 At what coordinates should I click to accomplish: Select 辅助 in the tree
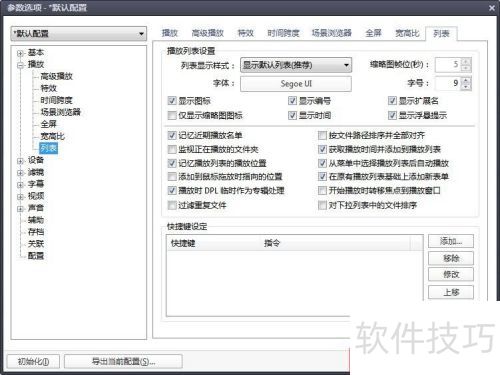click(36, 220)
